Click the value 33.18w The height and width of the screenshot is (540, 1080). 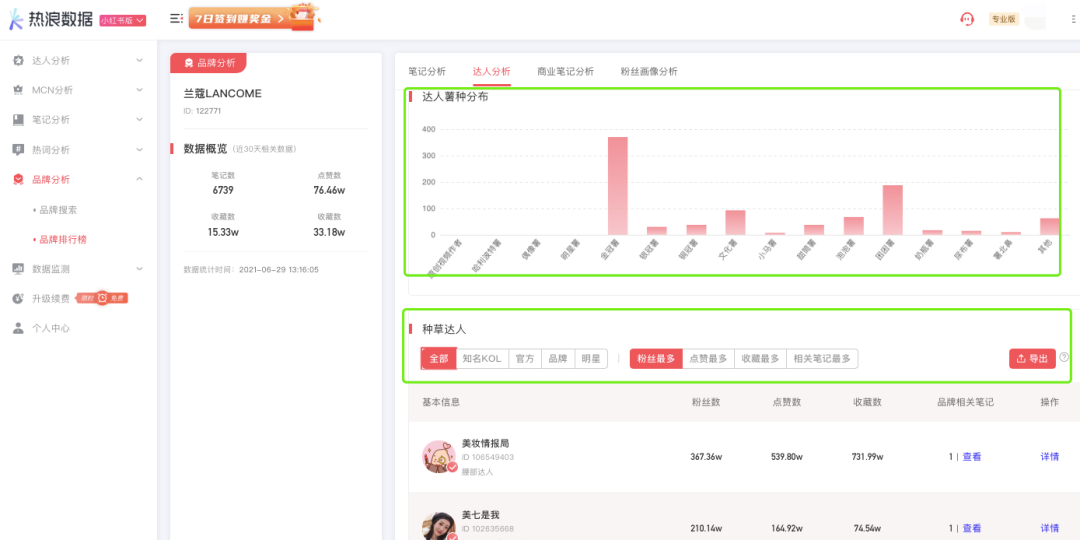[x=329, y=231]
